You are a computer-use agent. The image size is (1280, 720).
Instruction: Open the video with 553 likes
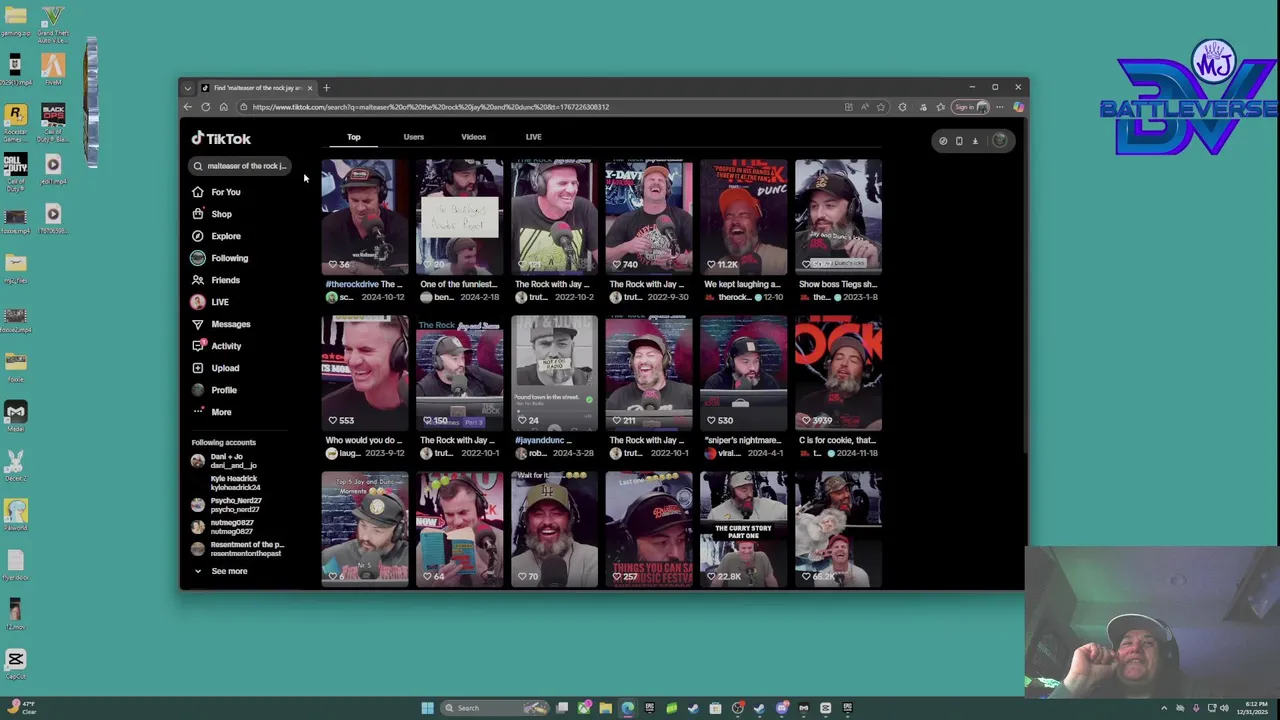pos(365,372)
